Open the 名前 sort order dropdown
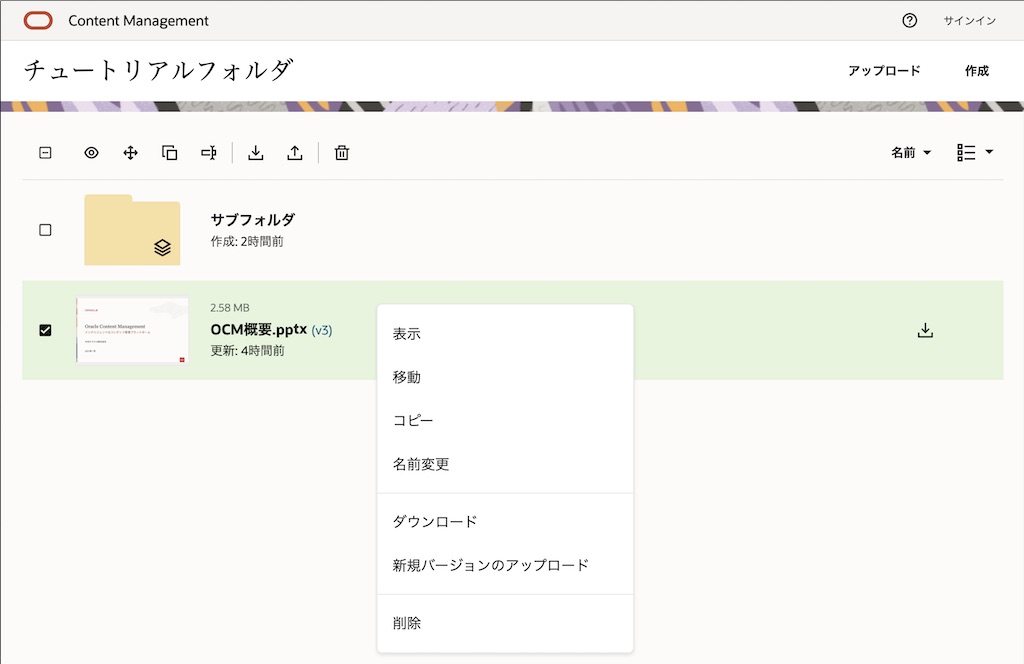 pos(909,152)
